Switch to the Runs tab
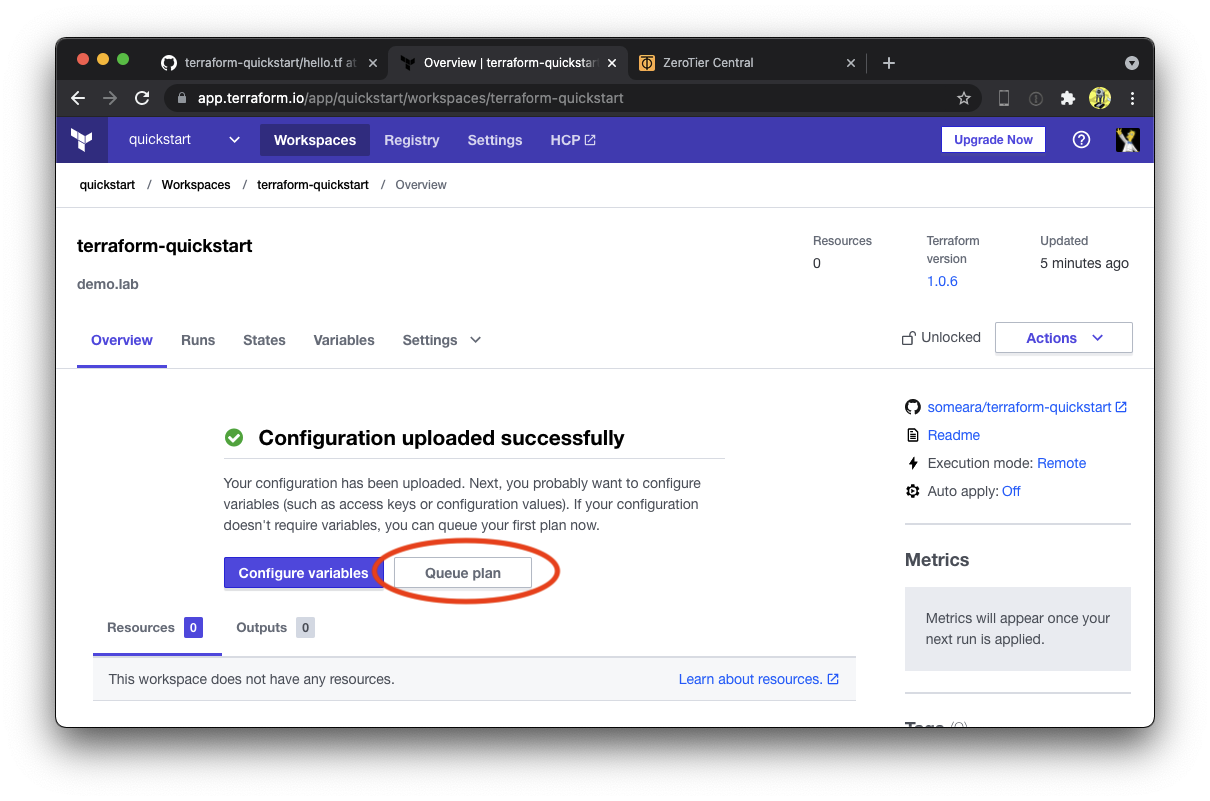The width and height of the screenshot is (1210, 801). coord(198,340)
